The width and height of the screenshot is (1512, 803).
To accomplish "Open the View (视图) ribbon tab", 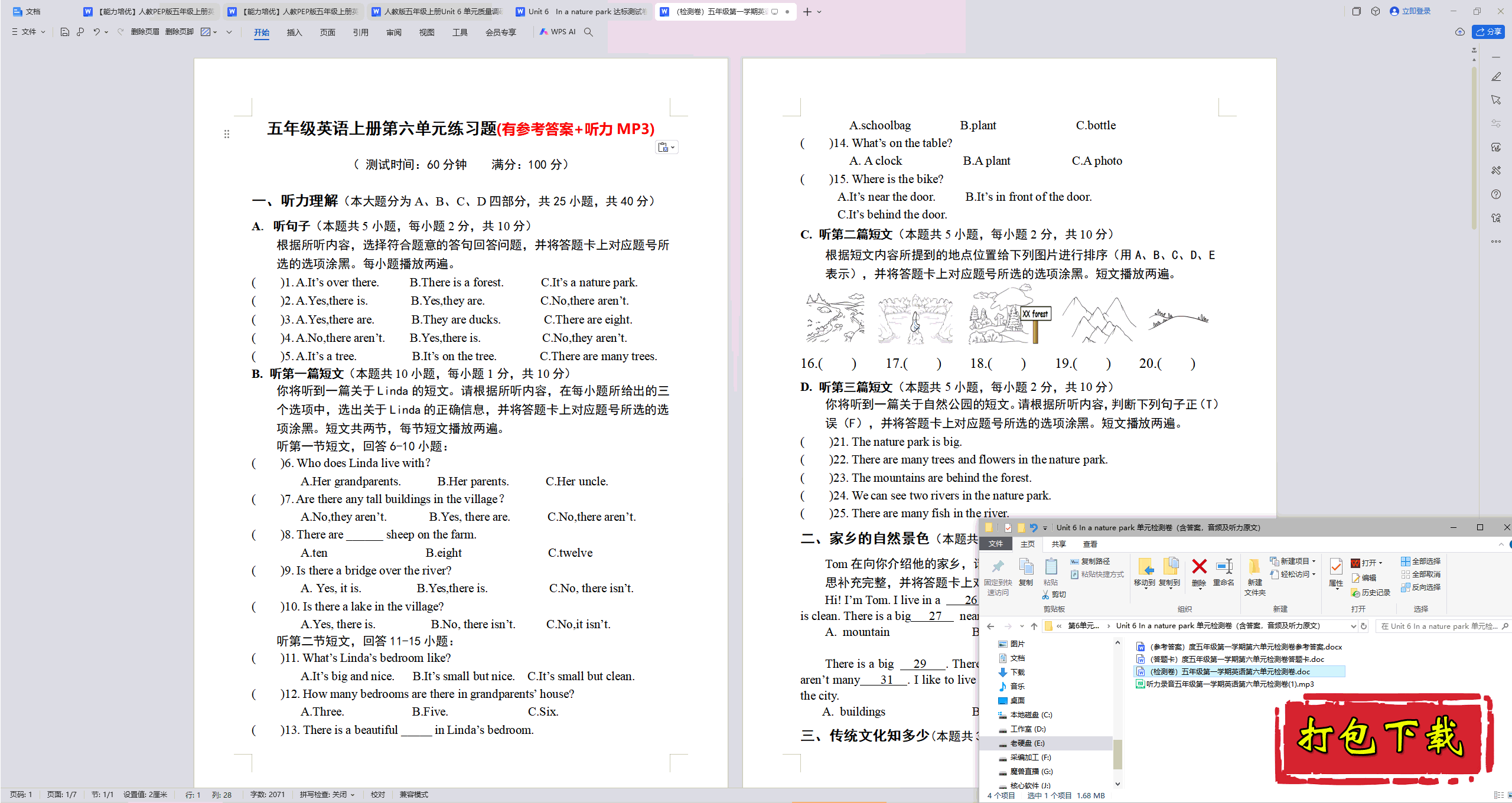I will pos(427,32).
